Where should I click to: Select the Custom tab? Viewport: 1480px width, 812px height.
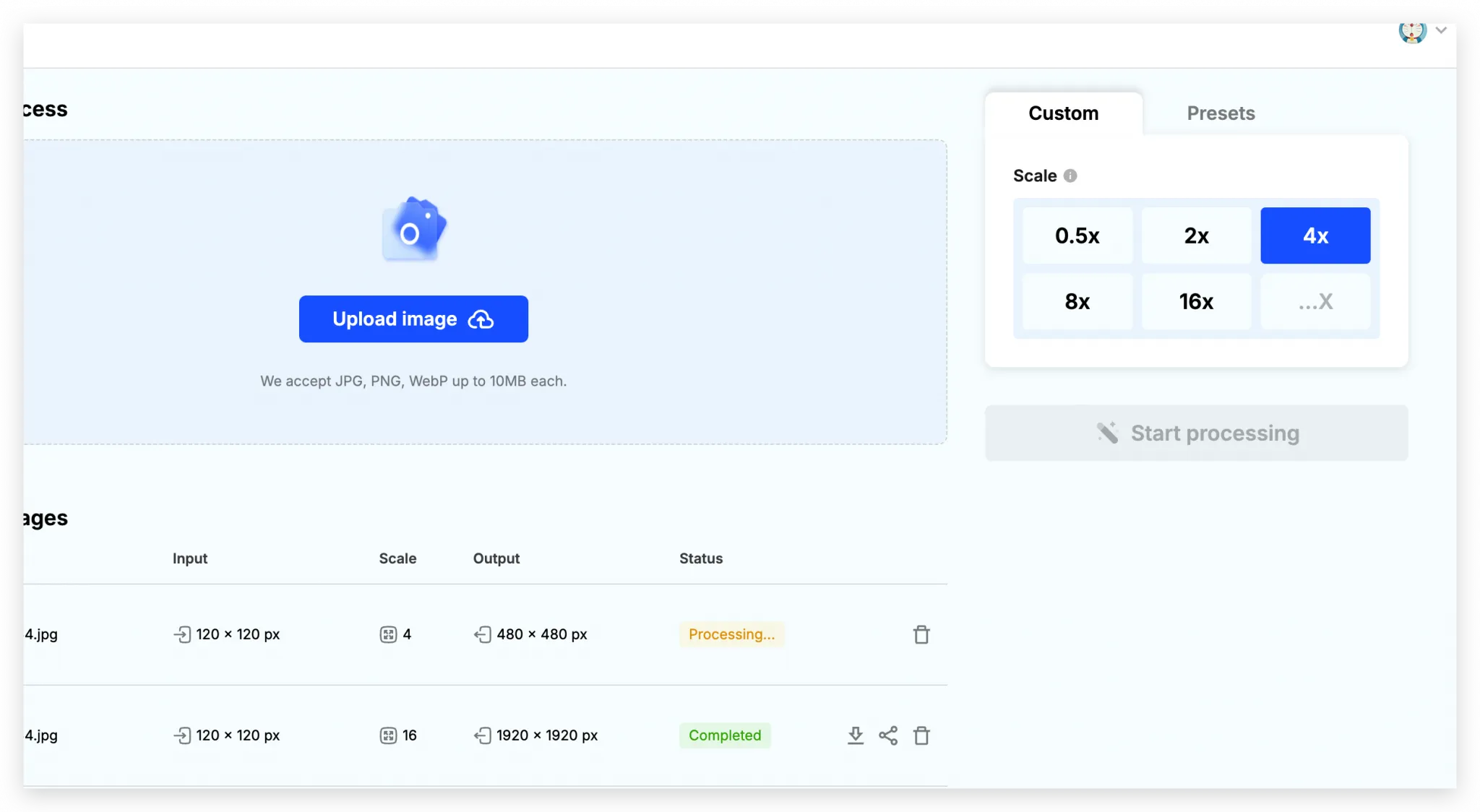pos(1063,113)
